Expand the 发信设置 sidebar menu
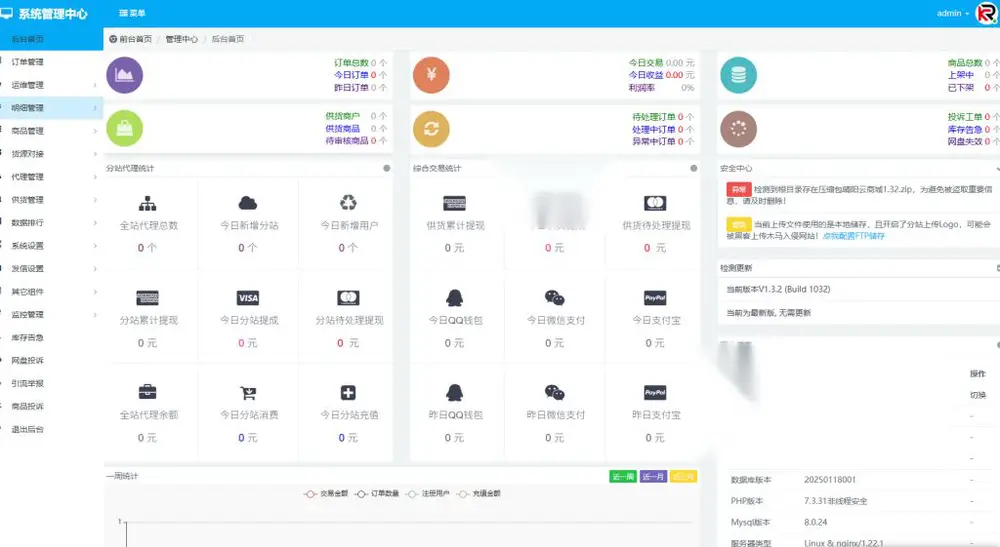 click(51, 268)
